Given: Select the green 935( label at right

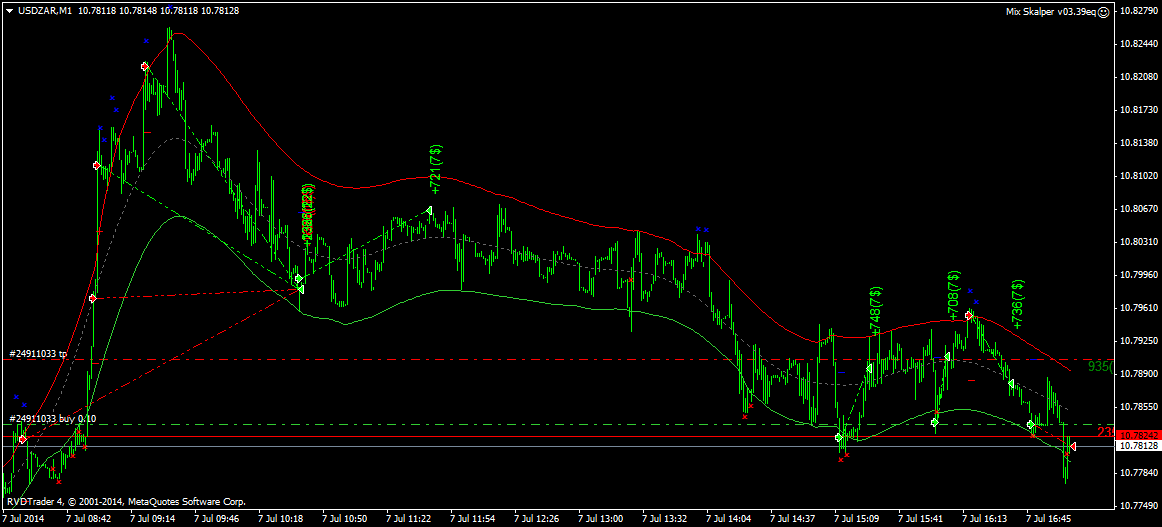Looking at the screenshot, I should (1100, 367).
